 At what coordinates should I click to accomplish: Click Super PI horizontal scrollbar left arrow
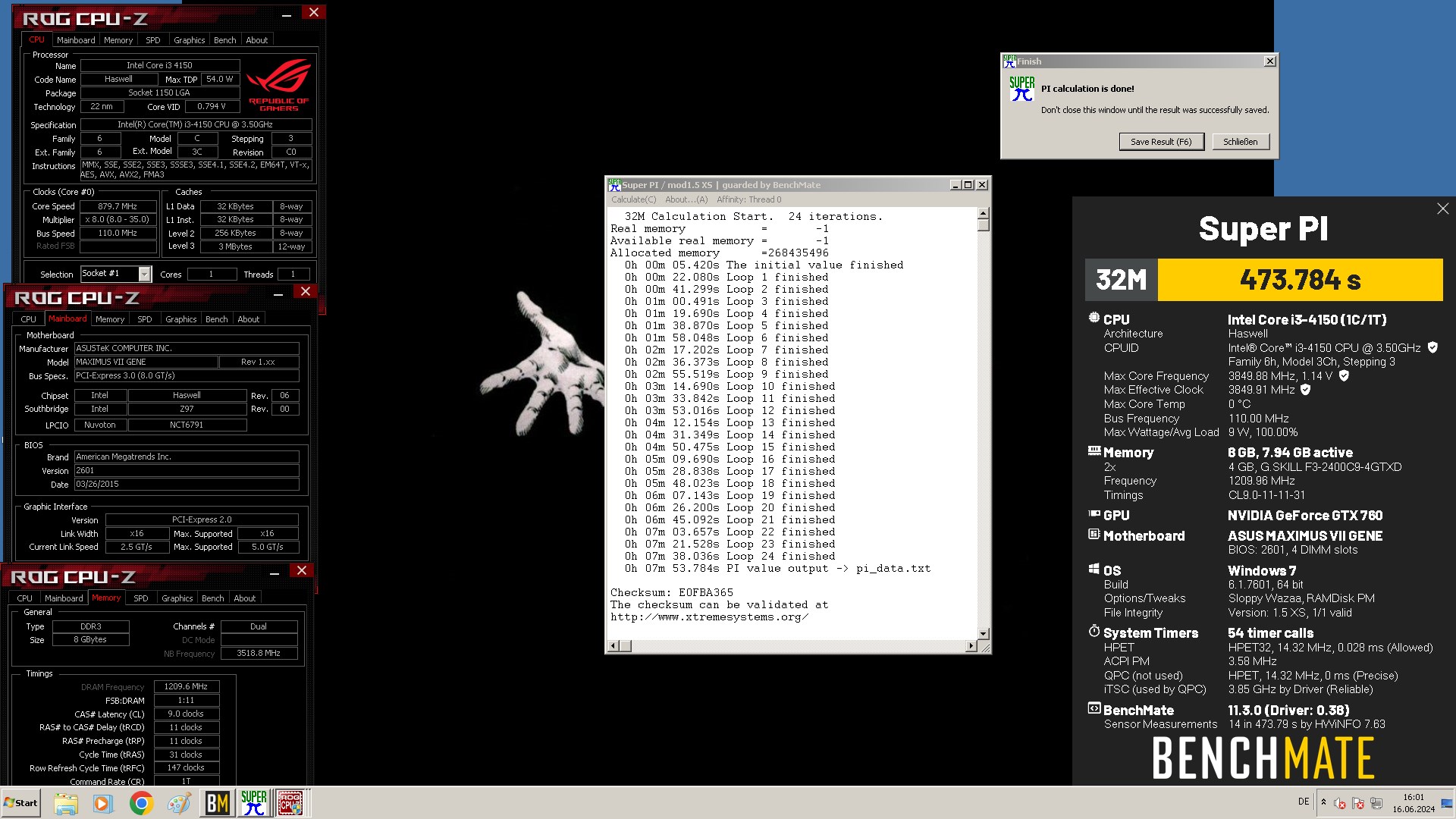[614, 646]
